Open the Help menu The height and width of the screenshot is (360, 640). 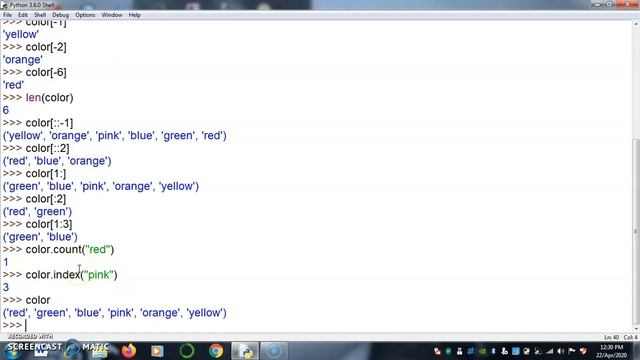point(134,15)
